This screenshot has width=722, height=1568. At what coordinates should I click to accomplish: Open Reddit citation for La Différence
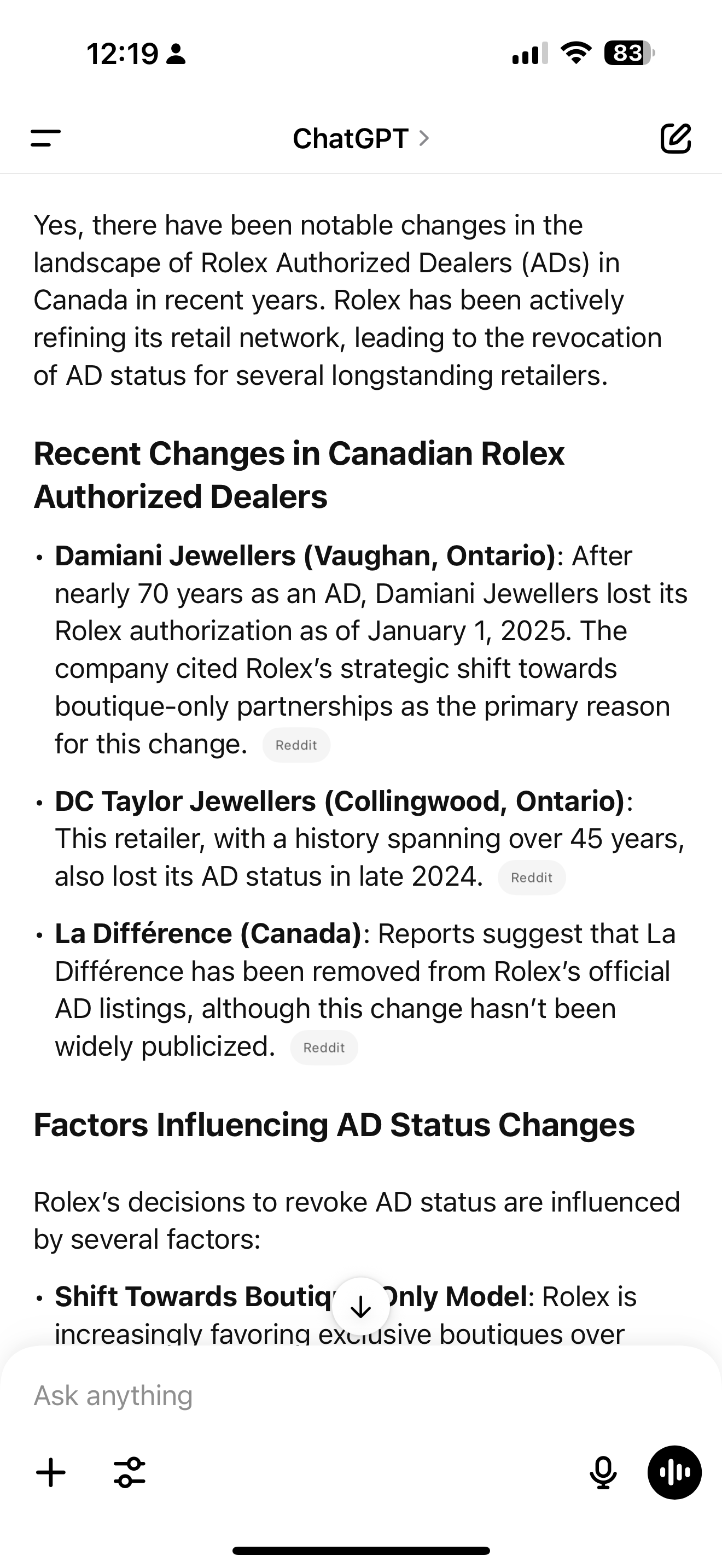tap(324, 1048)
